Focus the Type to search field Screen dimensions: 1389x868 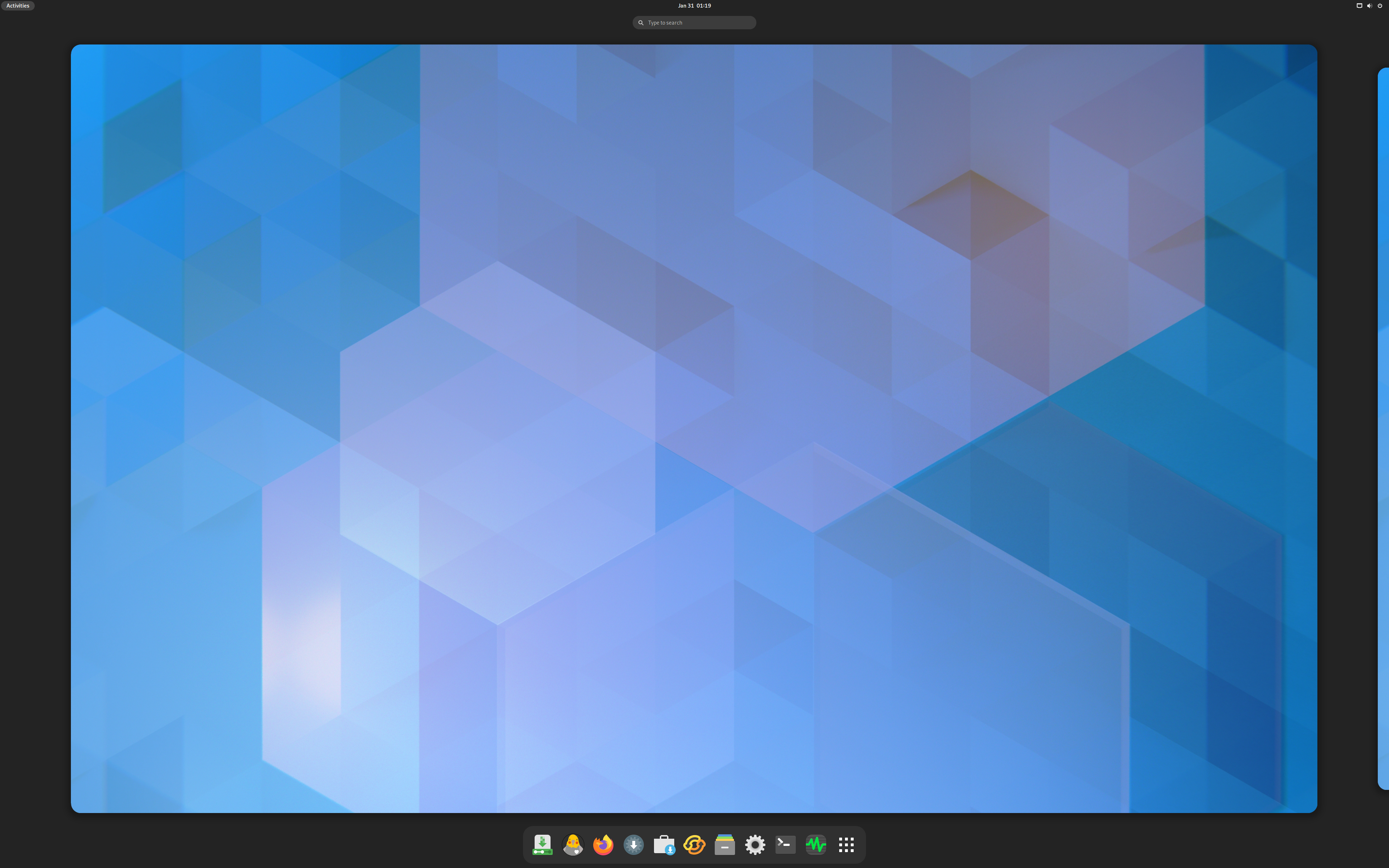pyautogui.click(x=694, y=22)
